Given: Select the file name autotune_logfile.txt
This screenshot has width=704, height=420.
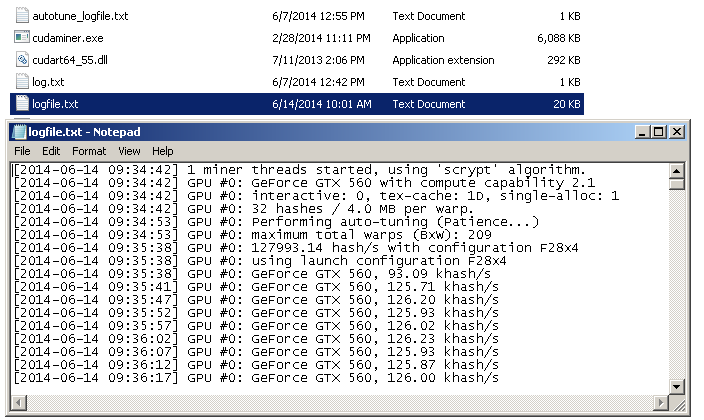Looking at the screenshot, I should click(x=80, y=16).
